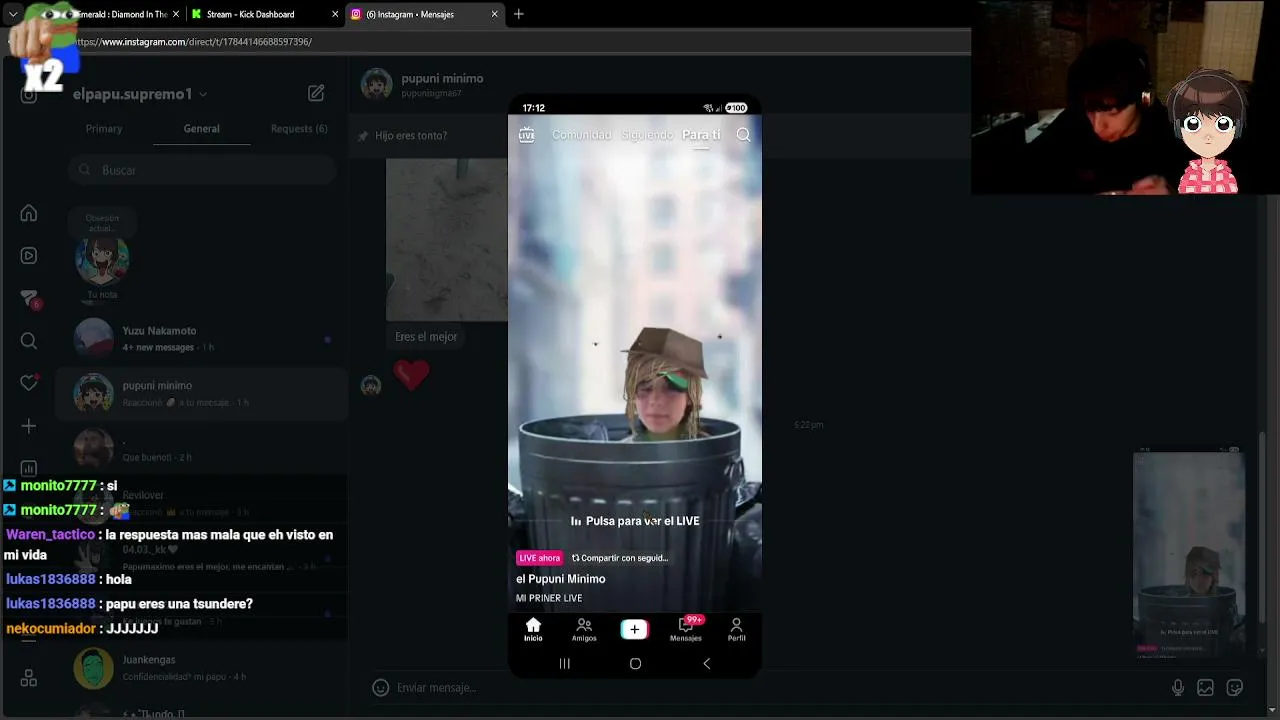Viewport: 1280px width, 720px height.
Task: Tap 'Compartir con seguid...' on the phone
Action: [619, 558]
